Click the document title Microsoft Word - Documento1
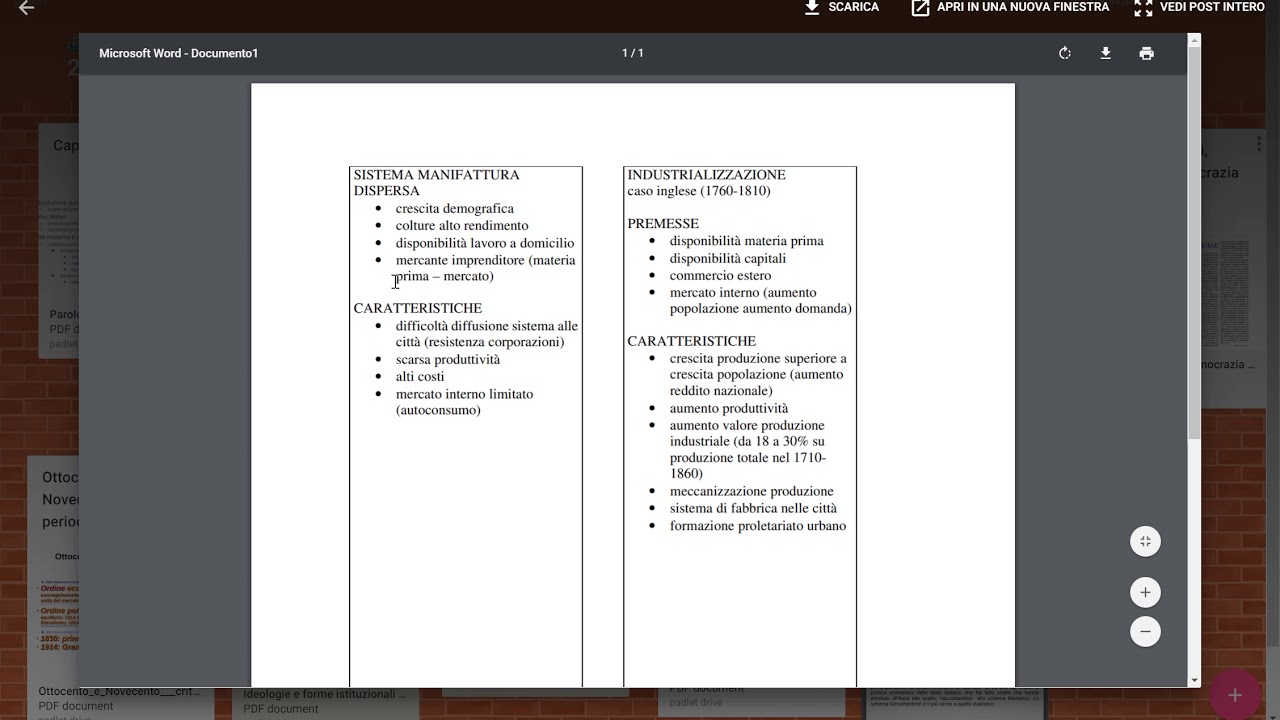1280x720 pixels. [179, 53]
